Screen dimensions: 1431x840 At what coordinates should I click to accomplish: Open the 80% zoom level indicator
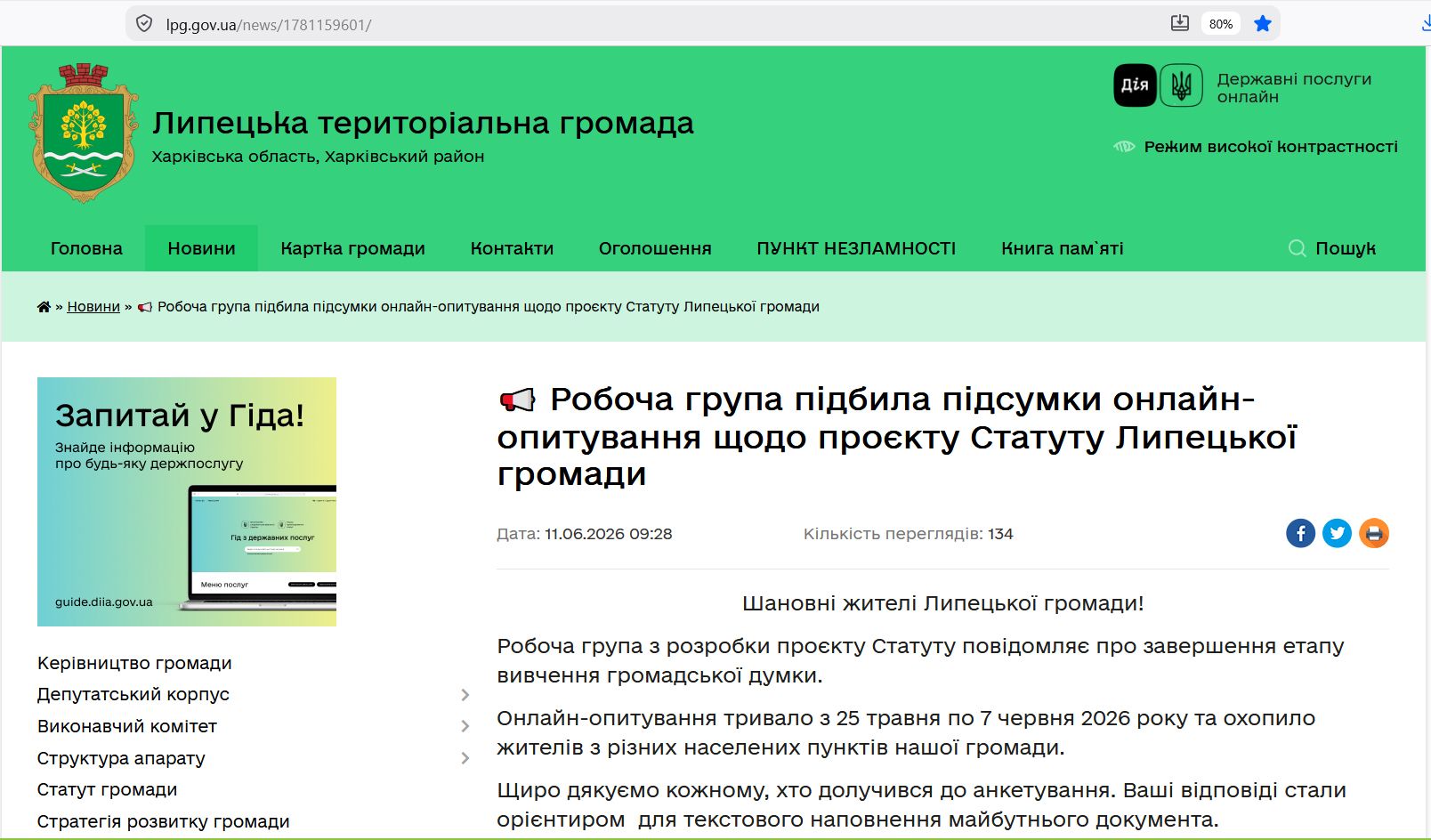pyautogui.click(x=1221, y=24)
